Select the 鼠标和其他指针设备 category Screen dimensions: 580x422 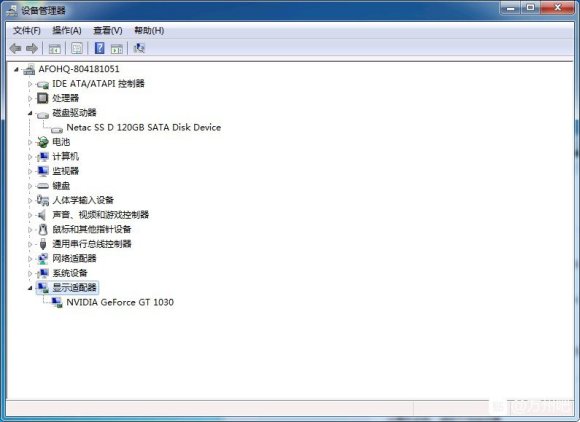92,229
